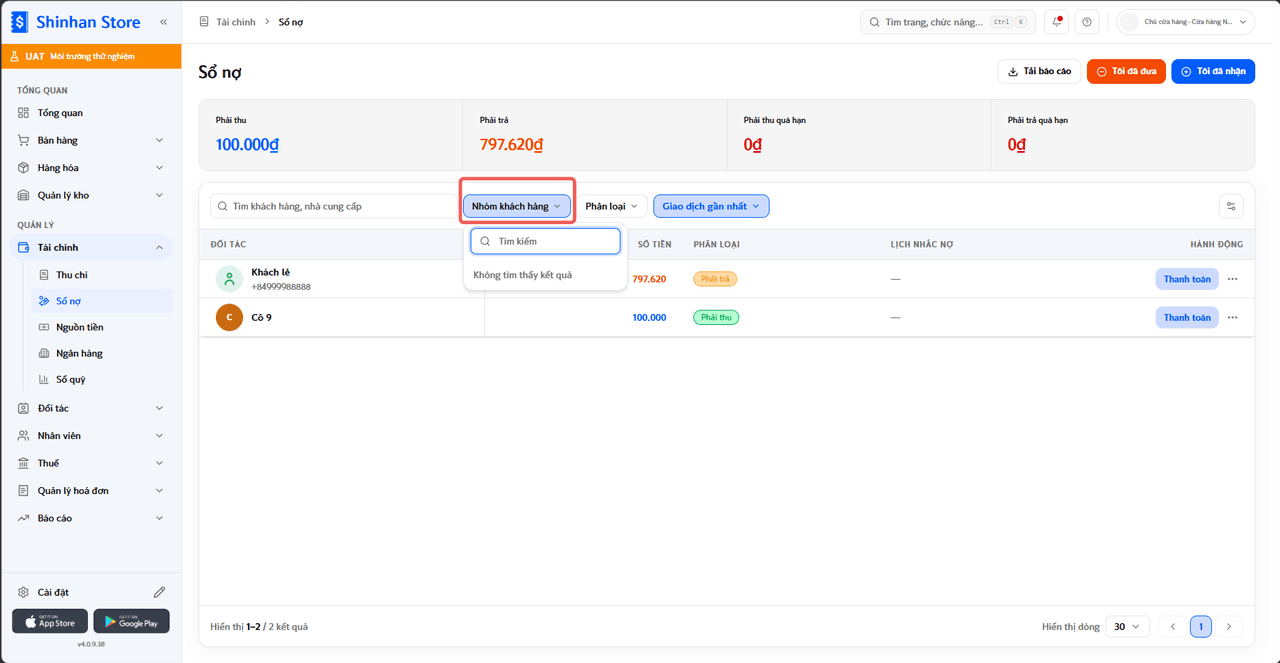Collapse the Tài chính section
The image size is (1280, 663).
91,247
